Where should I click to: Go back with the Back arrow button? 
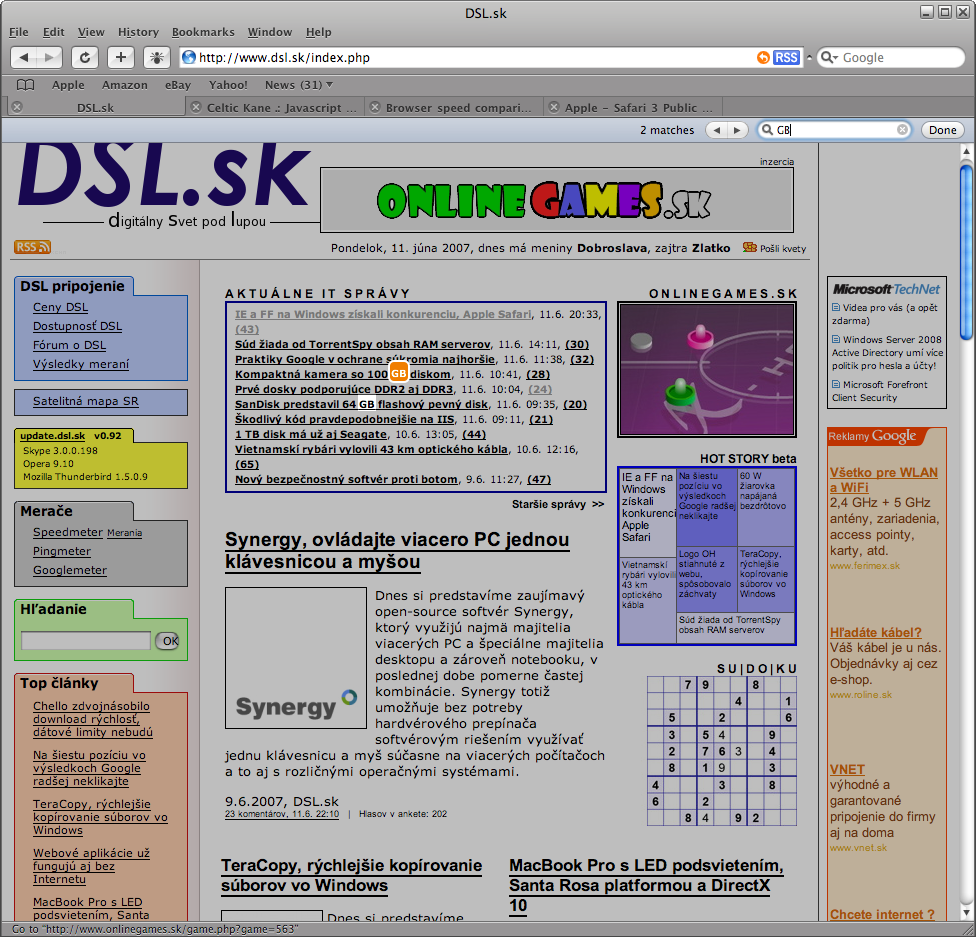[24, 57]
